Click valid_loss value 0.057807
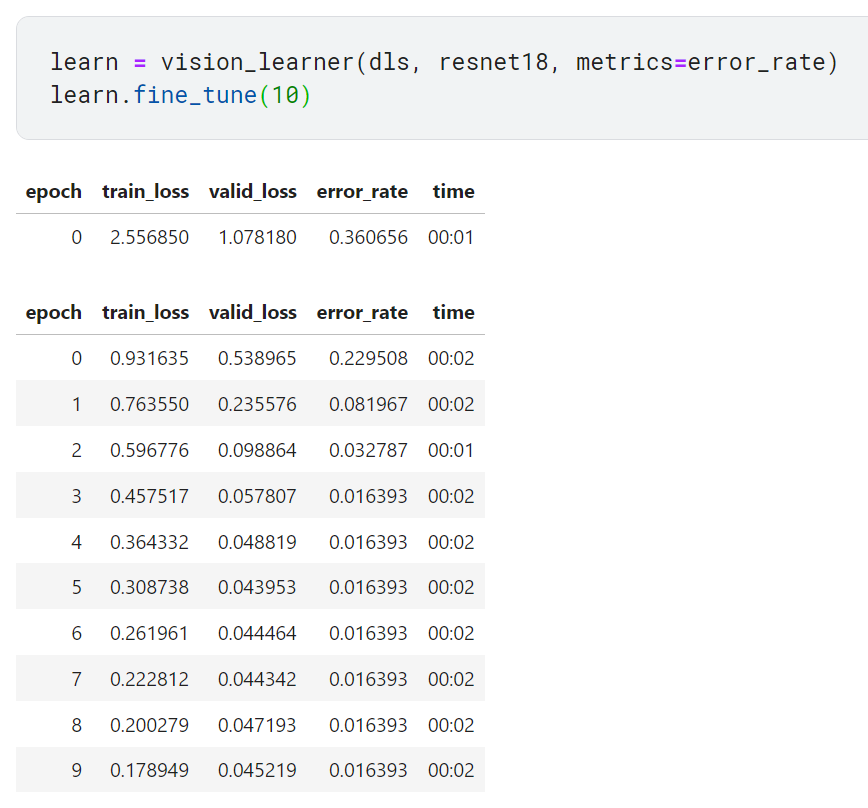This screenshot has height=808, width=868. coord(257,496)
